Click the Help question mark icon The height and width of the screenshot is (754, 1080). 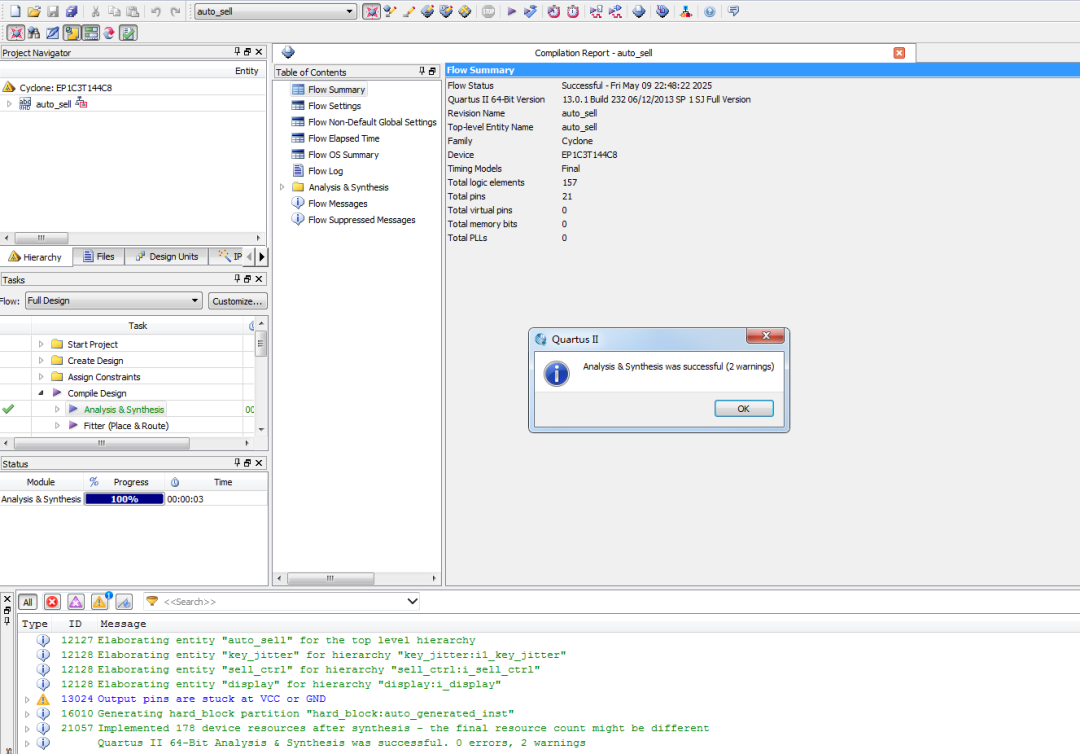[710, 11]
